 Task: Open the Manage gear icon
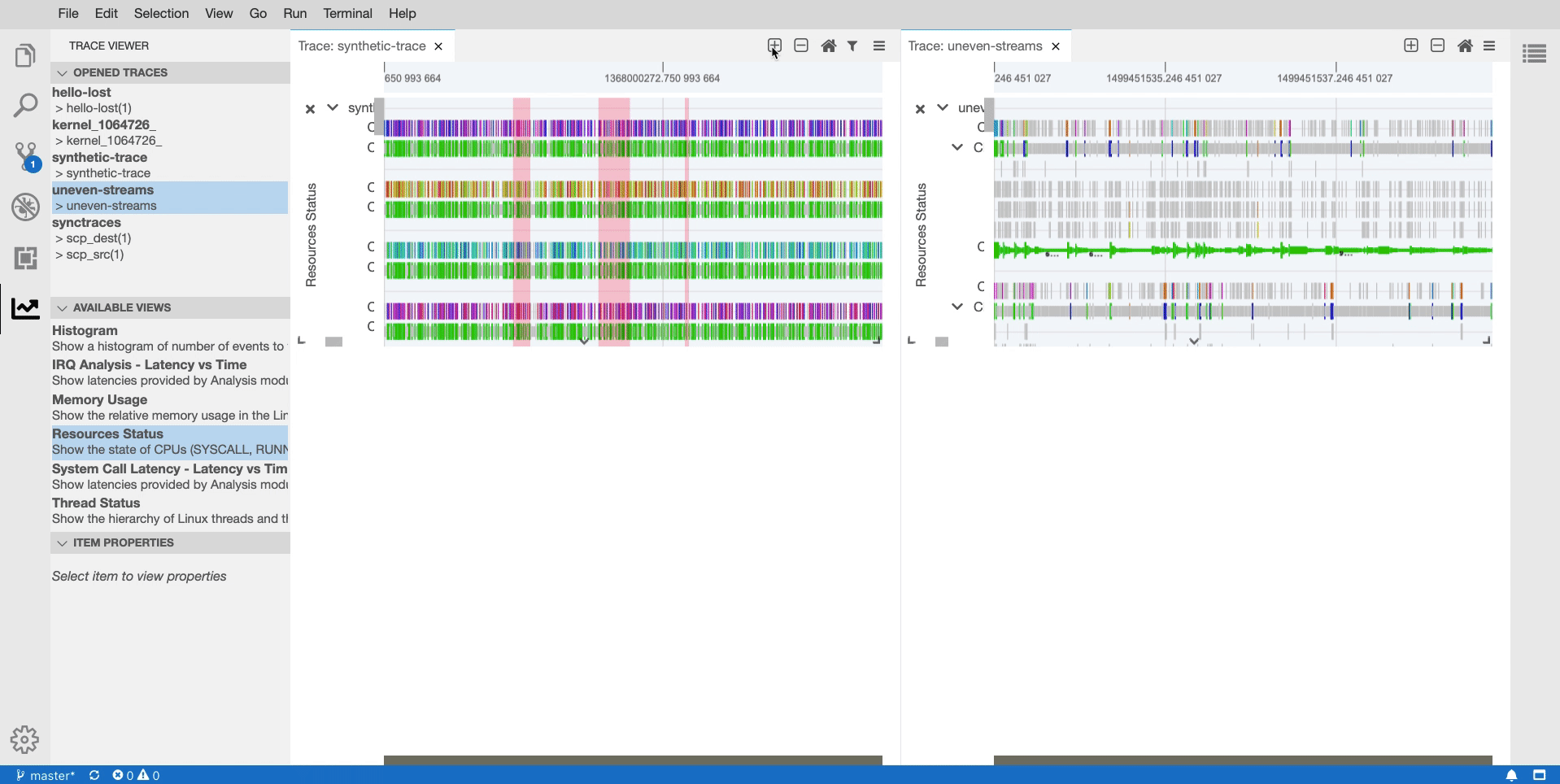coord(25,739)
